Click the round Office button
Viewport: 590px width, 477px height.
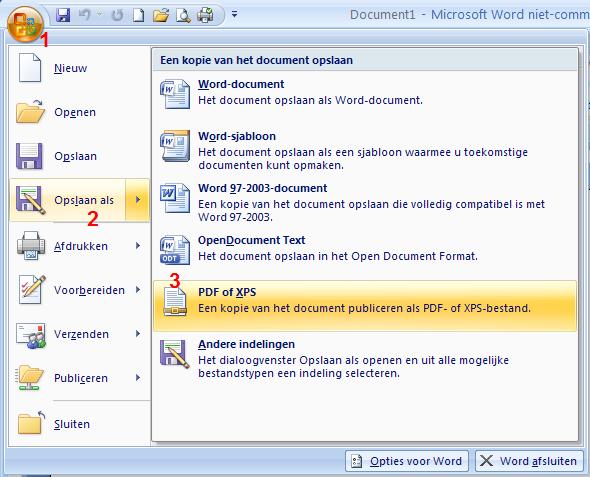coord(25,24)
